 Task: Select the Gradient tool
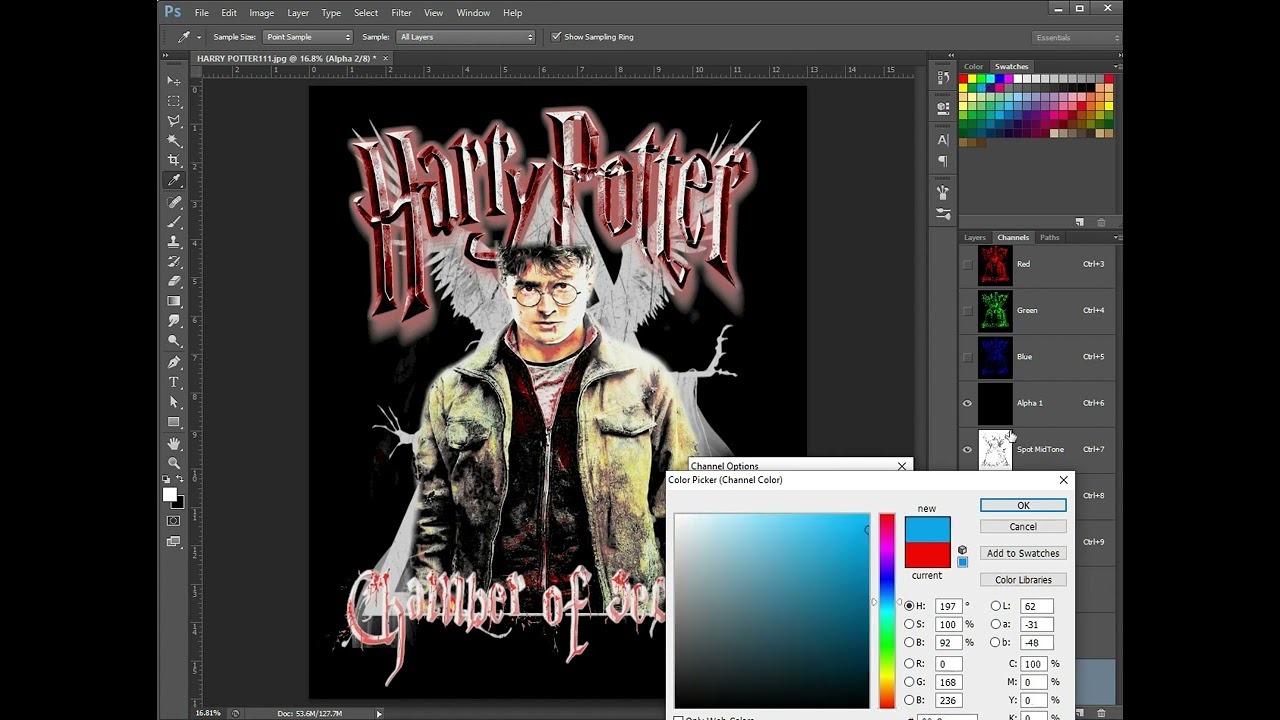[174, 302]
